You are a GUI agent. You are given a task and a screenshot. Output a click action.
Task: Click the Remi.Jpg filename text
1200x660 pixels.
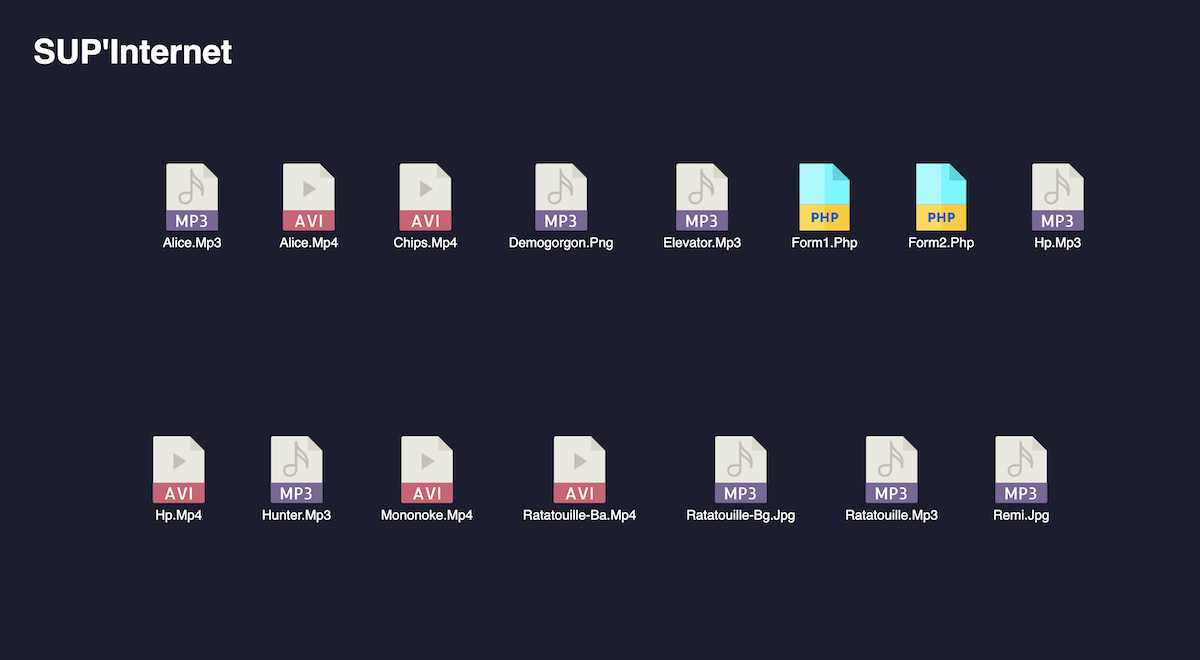click(x=1021, y=516)
